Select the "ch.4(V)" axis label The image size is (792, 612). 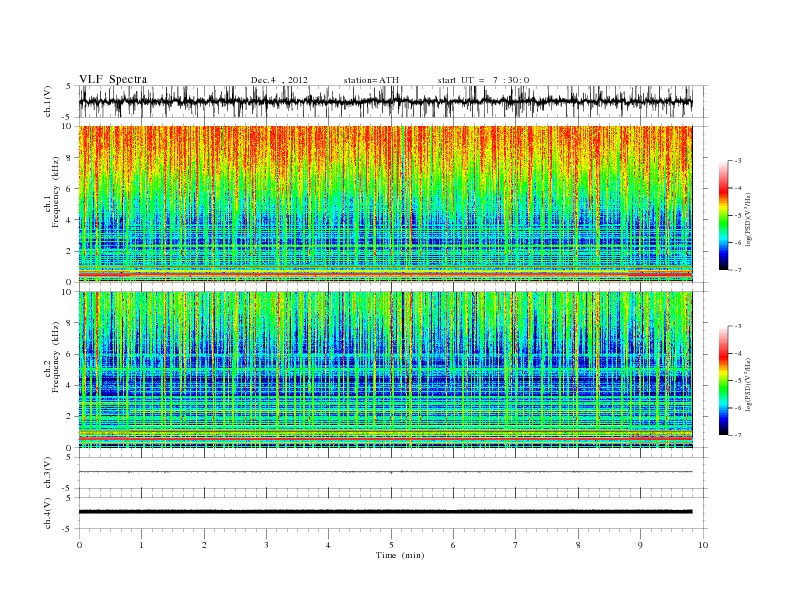point(48,513)
